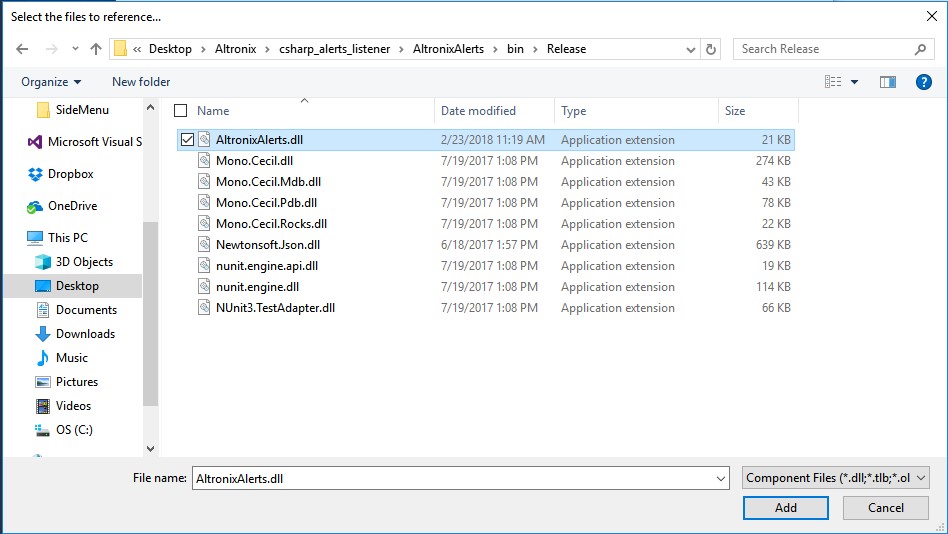Open 3D Objects cube icon
The height and width of the screenshot is (534, 948).
(x=43, y=262)
